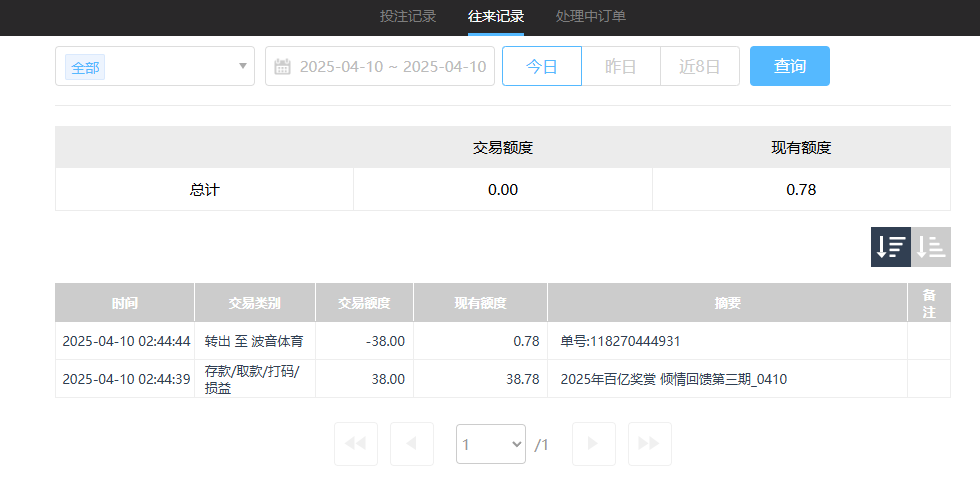Select the 近8日 date filter
This screenshot has height=491, width=980.
[700, 67]
